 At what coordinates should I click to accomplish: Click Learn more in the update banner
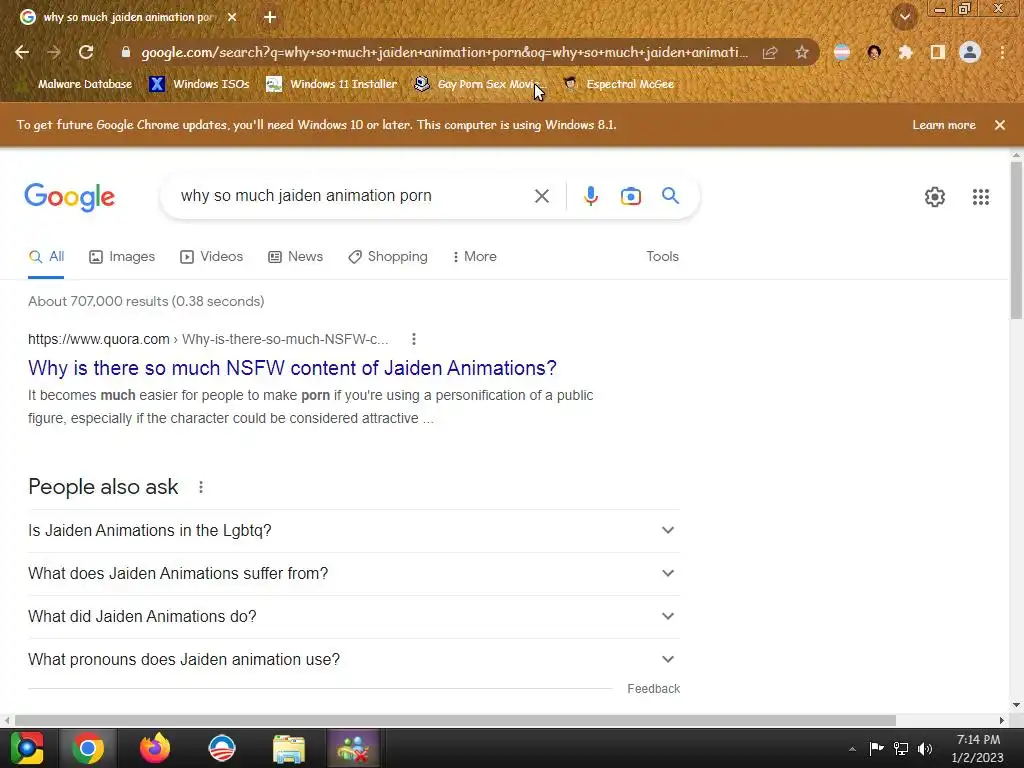click(944, 125)
